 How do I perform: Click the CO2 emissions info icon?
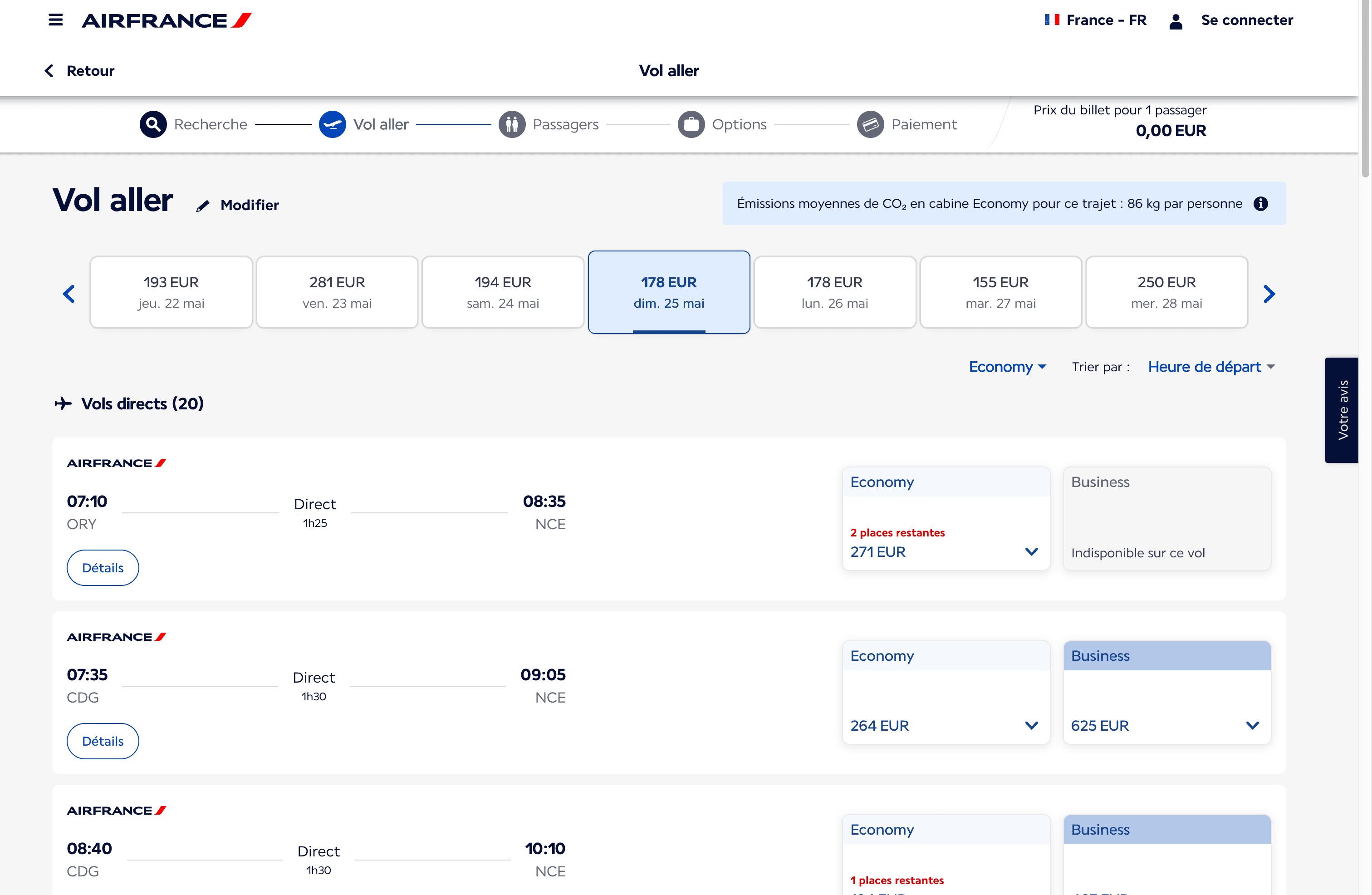coord(1261,204)
